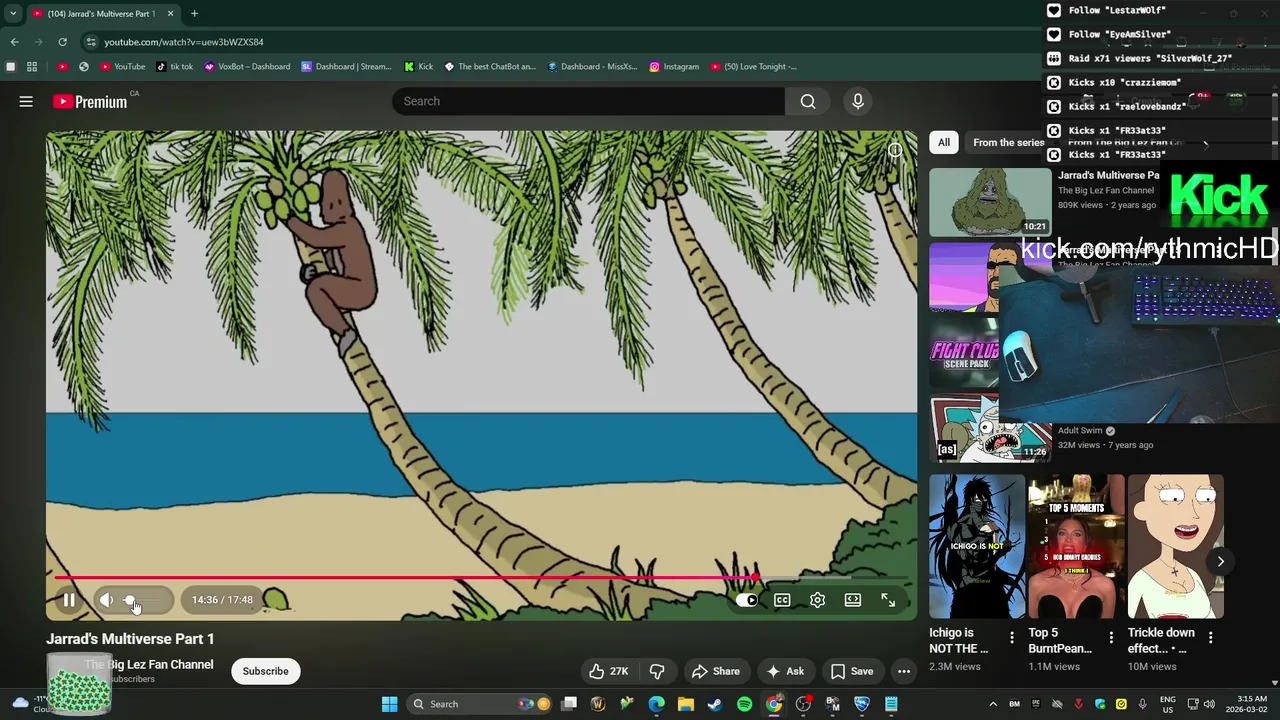
Task: Open the Trickle down effect short
Action: [x=1176, y=546]
